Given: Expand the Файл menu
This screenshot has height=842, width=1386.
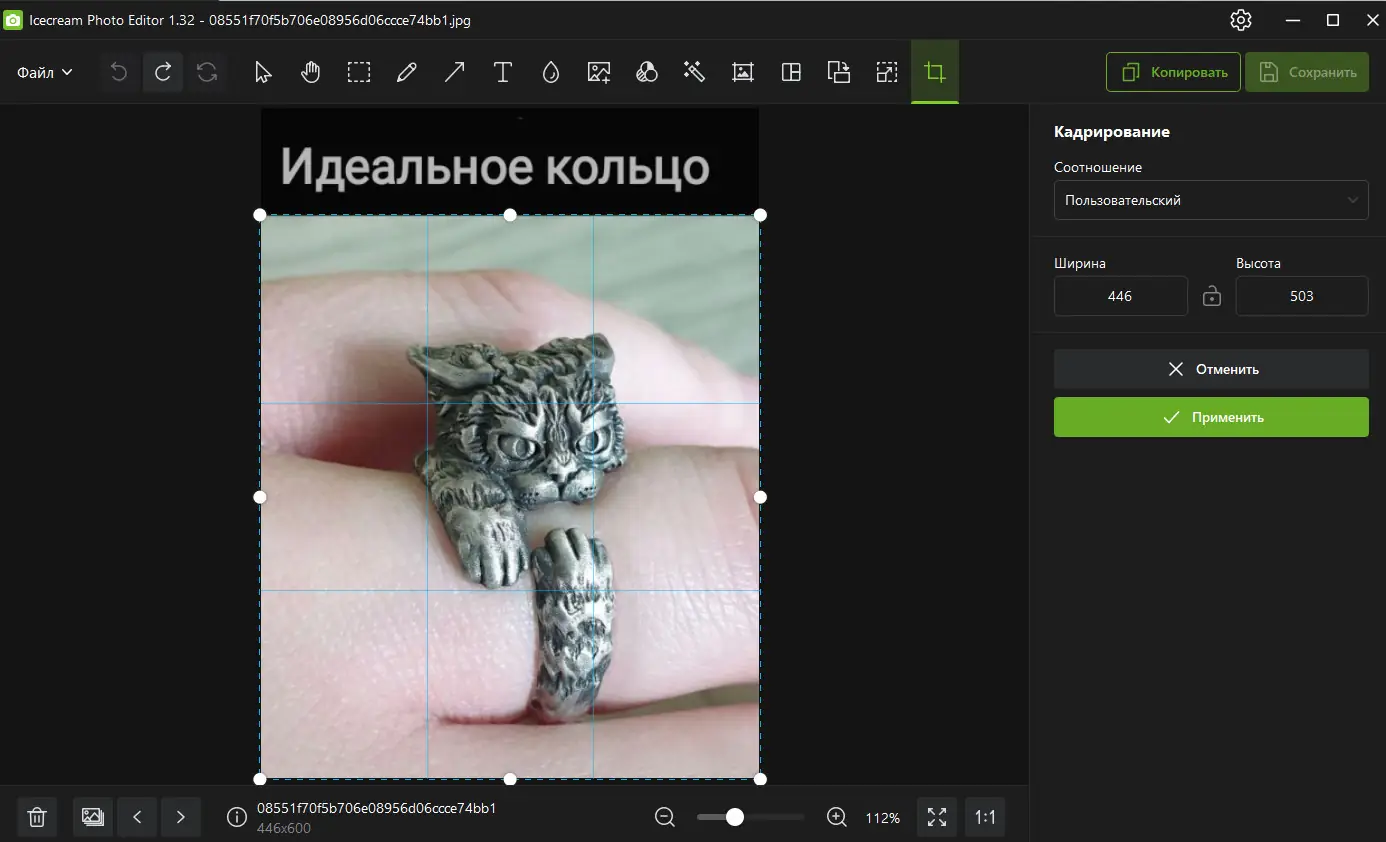Looking at the screenshot, I should pyautogui.click(x=44, y=71).
